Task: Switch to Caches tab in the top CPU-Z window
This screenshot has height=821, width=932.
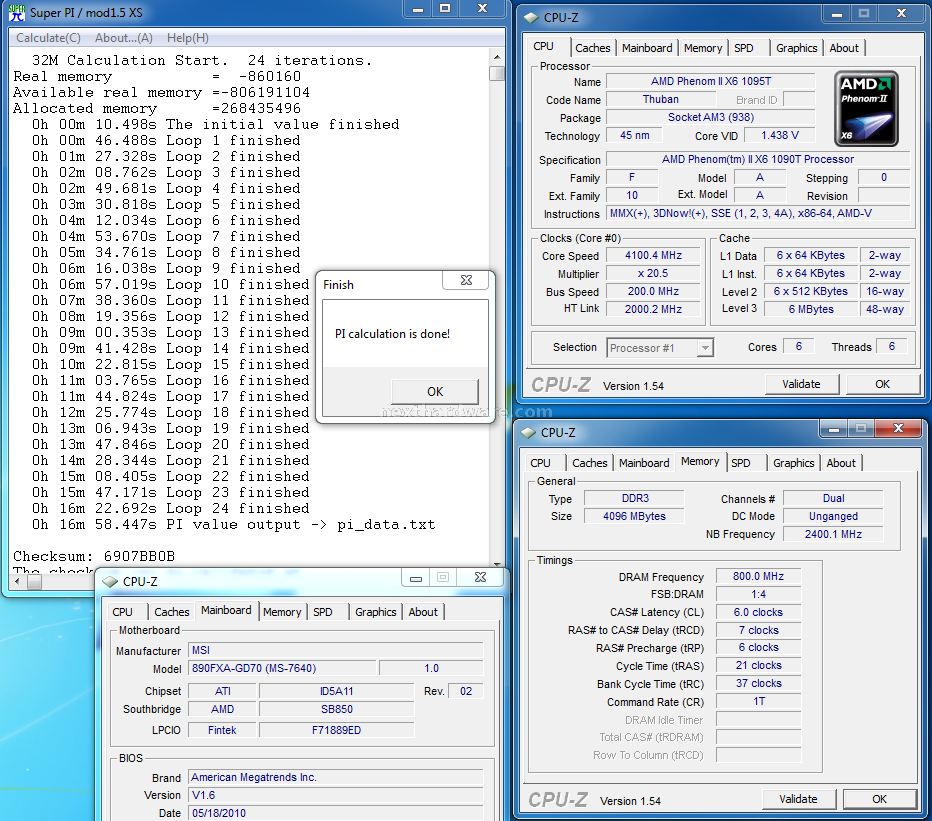Action: click(x=593, y=48)
